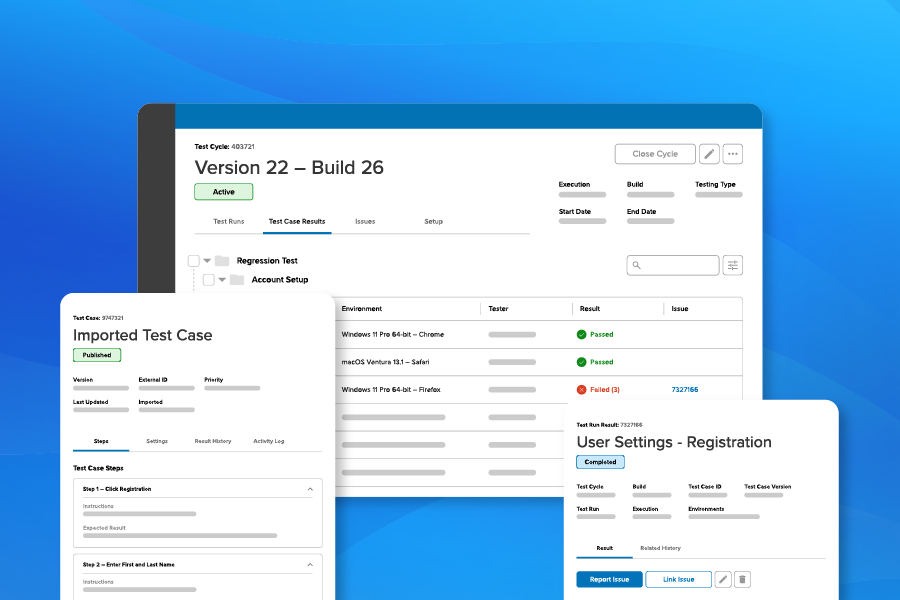The image size is (900, 600).
Task: Collapse the Account Setup folder arrow
Action: [x=222, y=280]
